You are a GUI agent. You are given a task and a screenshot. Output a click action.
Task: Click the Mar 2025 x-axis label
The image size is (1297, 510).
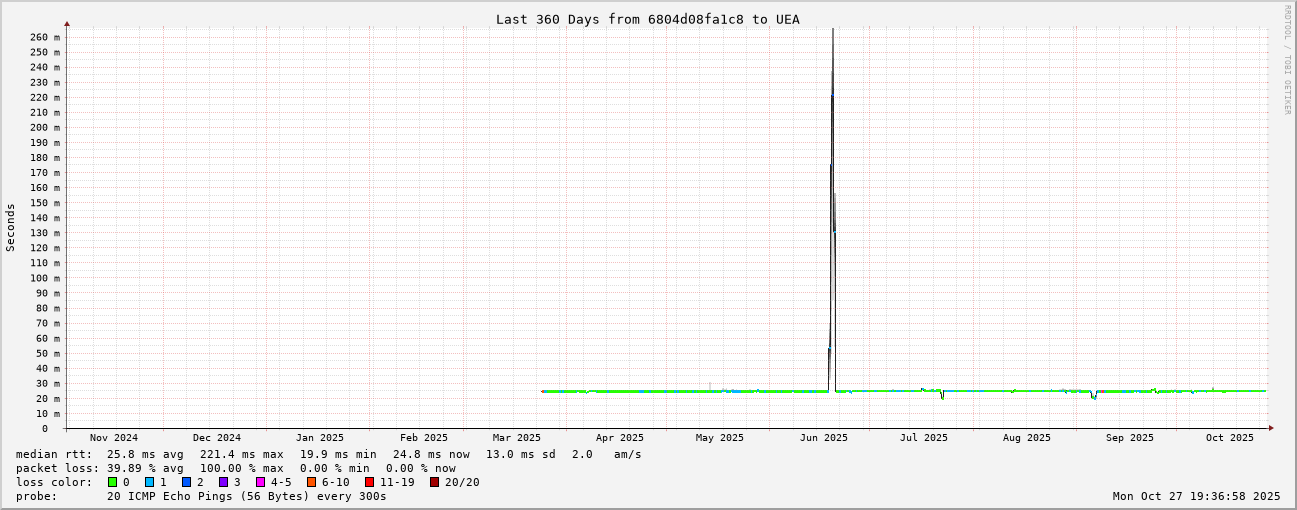click(516, 438)
